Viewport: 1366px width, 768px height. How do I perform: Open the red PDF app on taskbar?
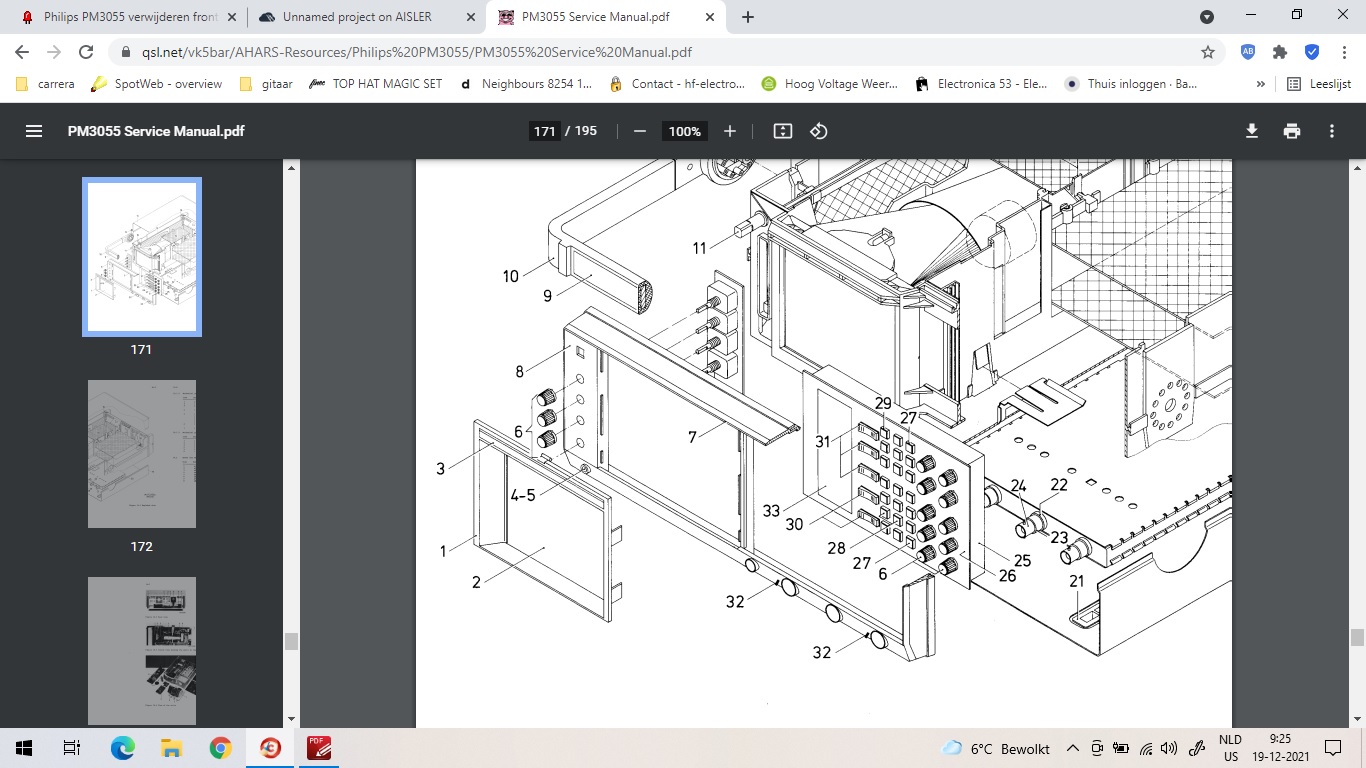tap(319, 748)
